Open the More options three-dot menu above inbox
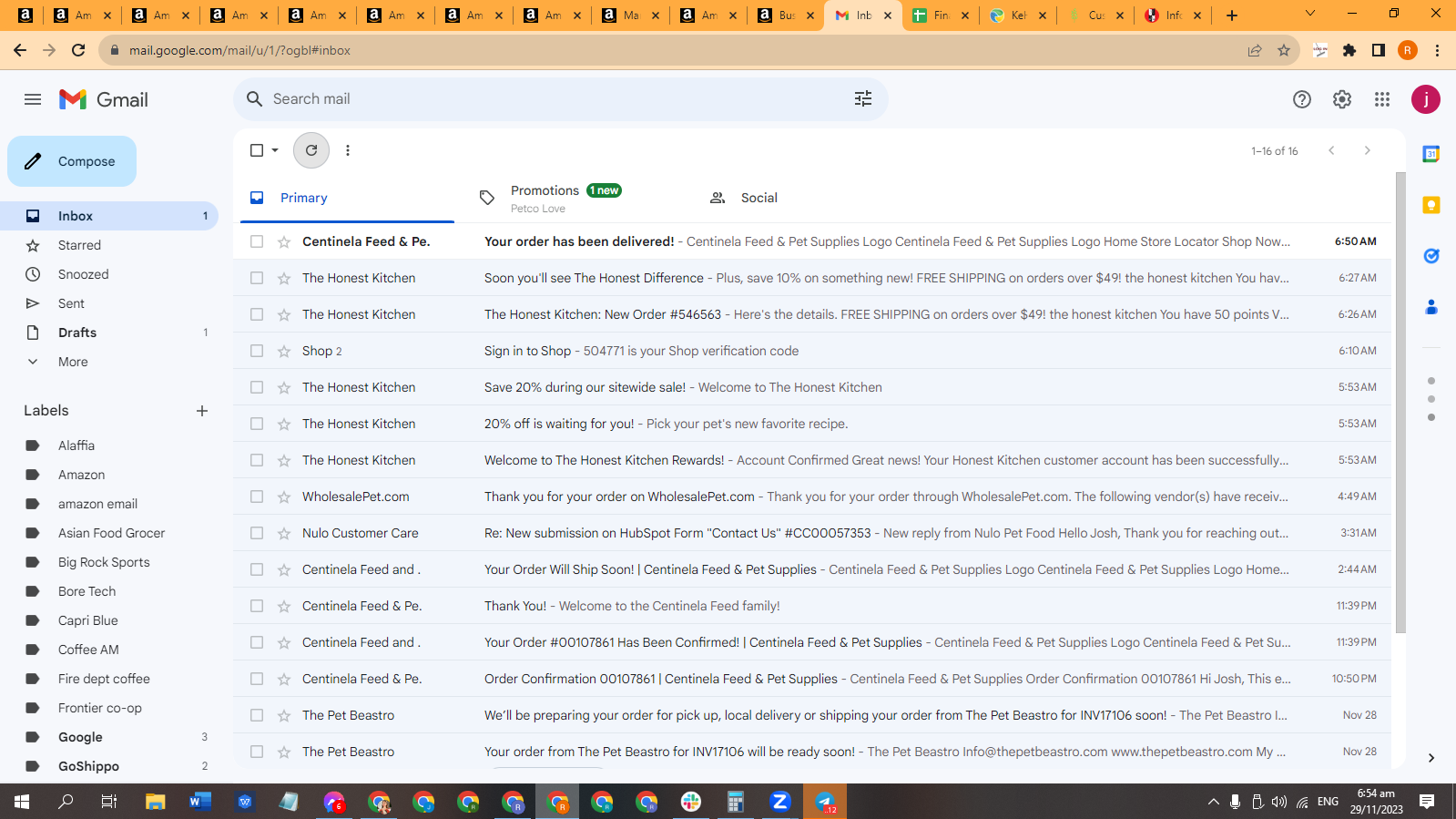The image size is (1456, 819). pos(348,150)
